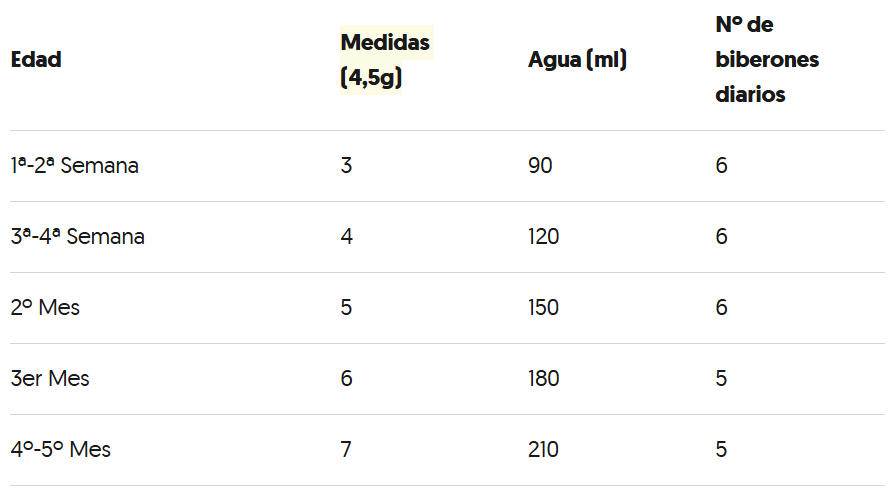Select the 150 ml water value
This screenshot has width=889, height=489.
(544, 308)
